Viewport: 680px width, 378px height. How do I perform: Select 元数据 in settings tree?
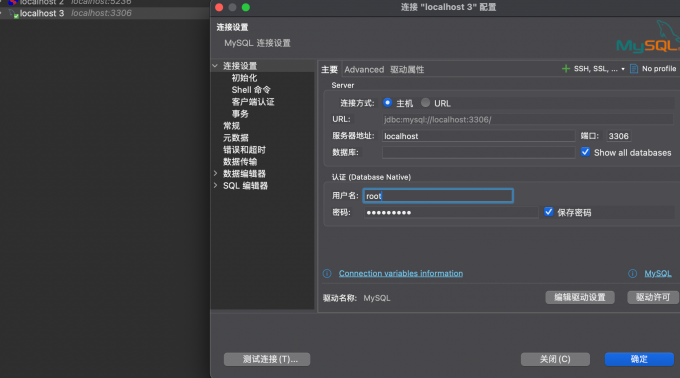point(235,138)
